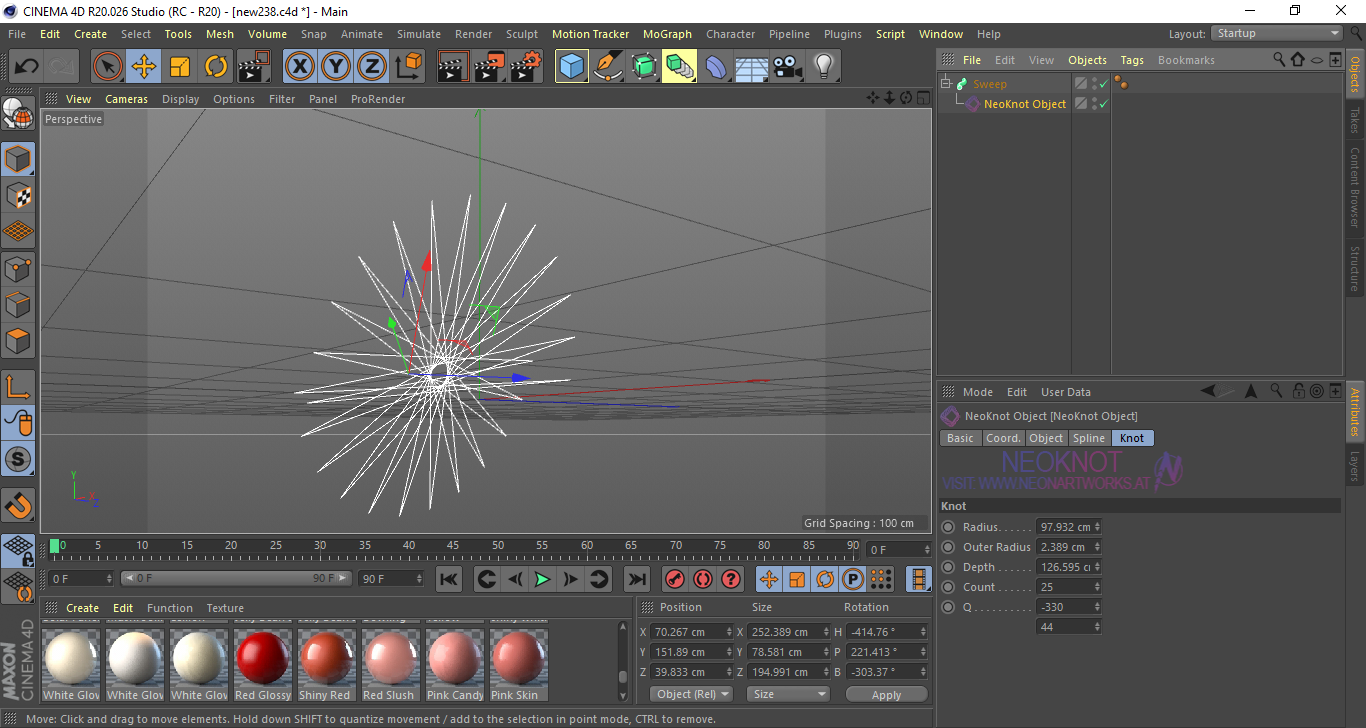The height and width of the screenshot is (728, 1366).
Task: Click the Array modeling objects icon
Action: [x=680, y=67]
